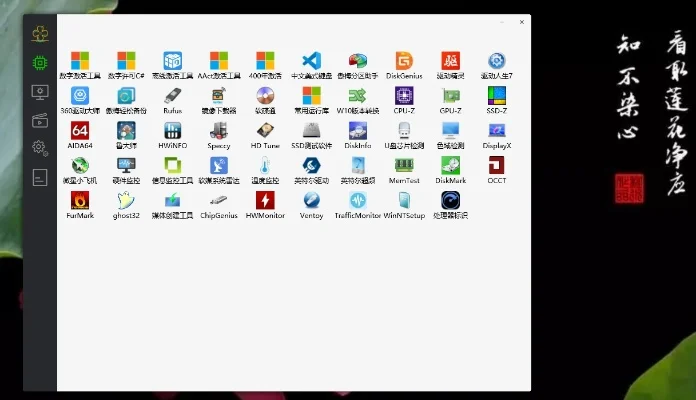Open the Rufus USB tool
Image resolution: width=696 pixels, height=400 pixels.
click(173, 100)
